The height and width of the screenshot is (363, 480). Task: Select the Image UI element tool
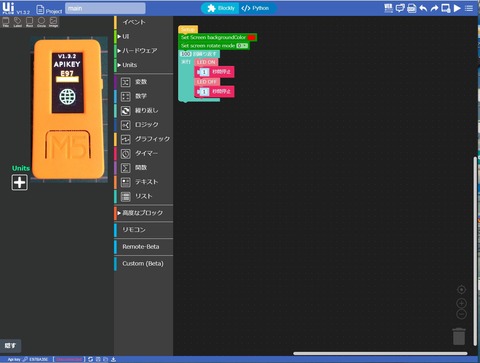pos(53,22)
